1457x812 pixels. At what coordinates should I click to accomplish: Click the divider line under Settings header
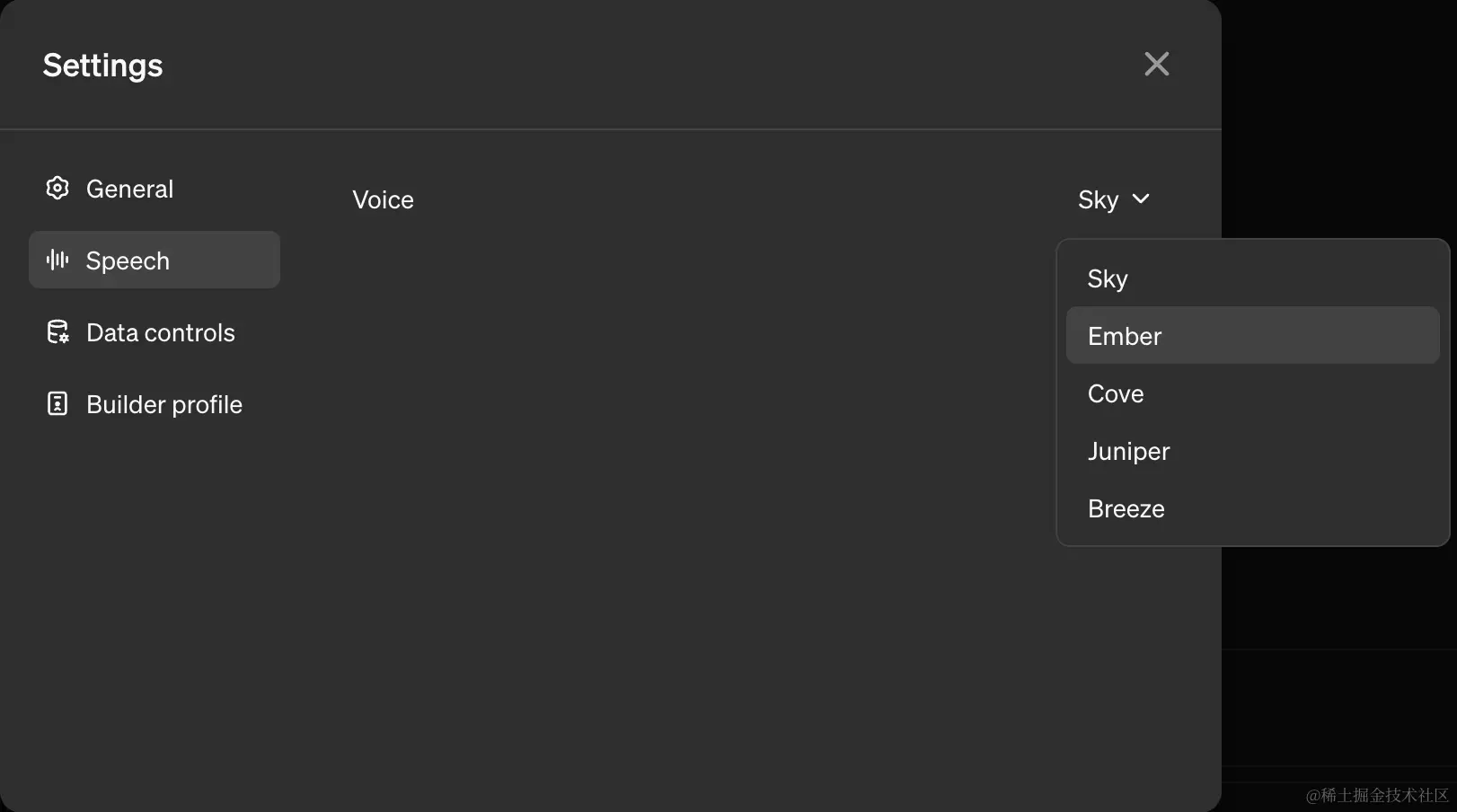coord(611,129)
